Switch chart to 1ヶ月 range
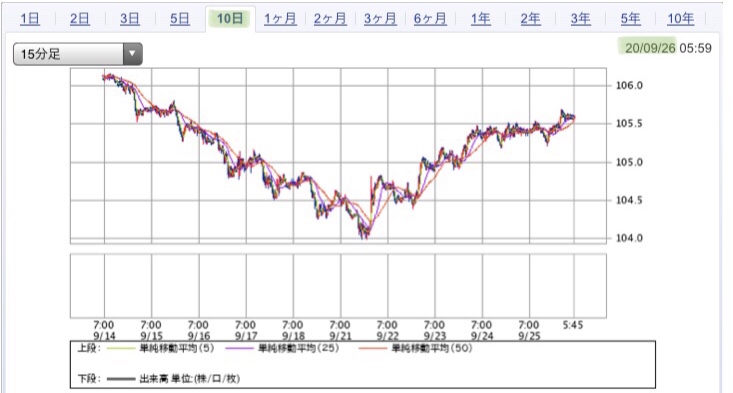 point(280,19)
